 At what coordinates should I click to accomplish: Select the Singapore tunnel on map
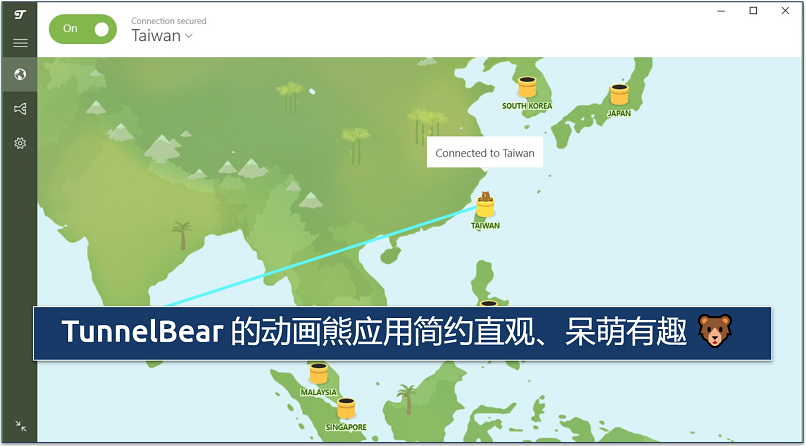pyautogui.click(x=346, y=408)
